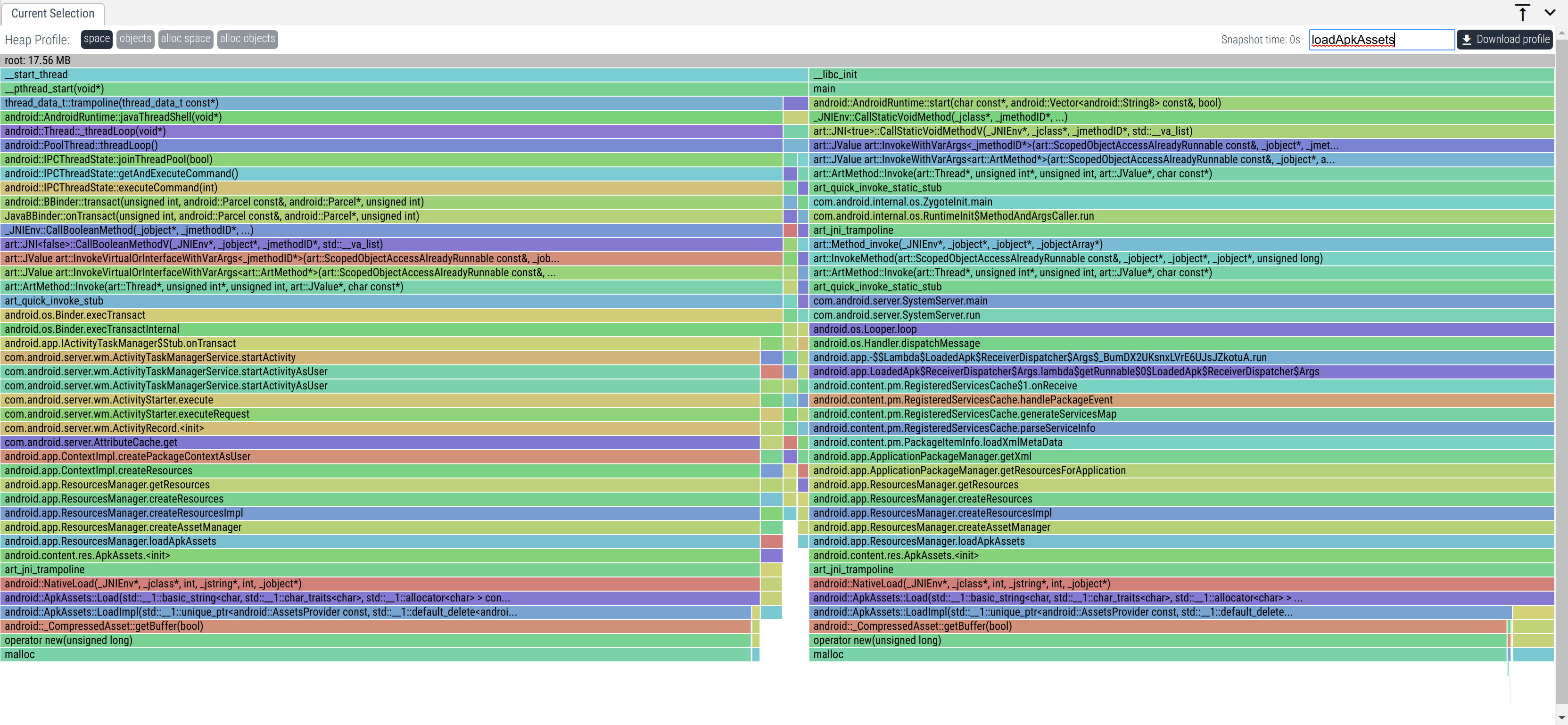The image size is (1568, 725).
Task: Click the vertical scrollbar down arrow
Action: tap(1561, 718)
